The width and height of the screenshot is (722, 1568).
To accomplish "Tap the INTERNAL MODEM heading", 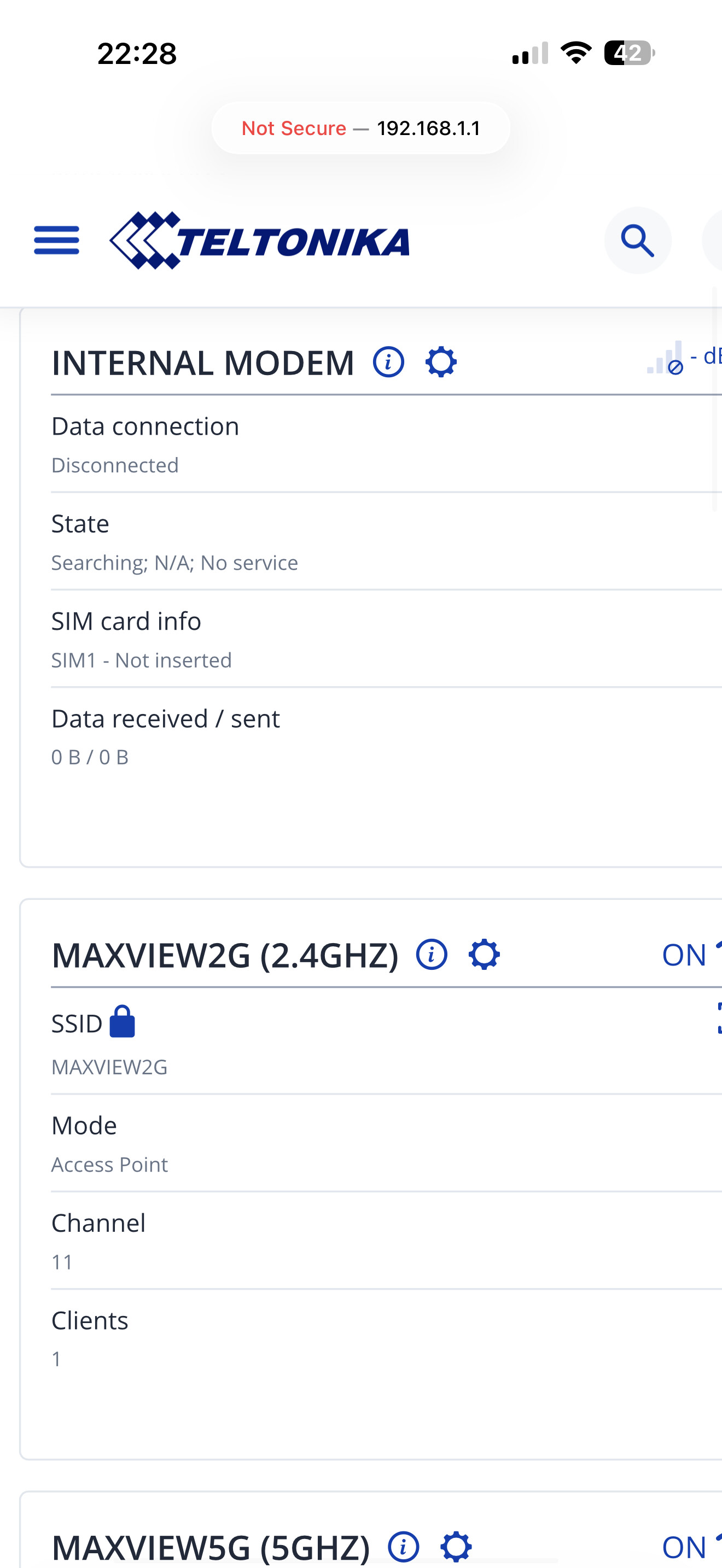I will tap(203, 363).
